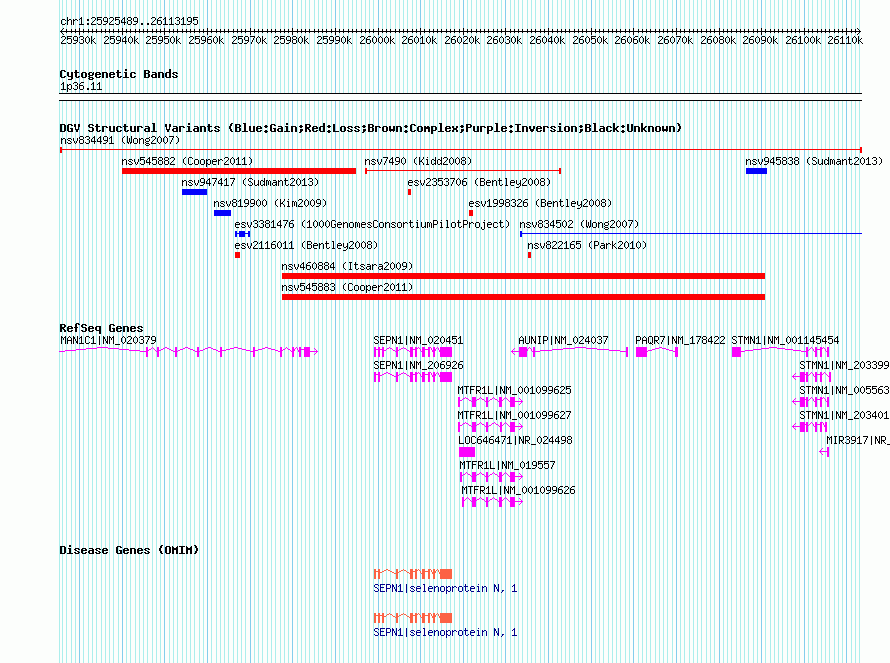Click the esv2353706 (Bentley2008) small red marker
The height and width of the screenshot is (663, 890).
click(409, 192)
